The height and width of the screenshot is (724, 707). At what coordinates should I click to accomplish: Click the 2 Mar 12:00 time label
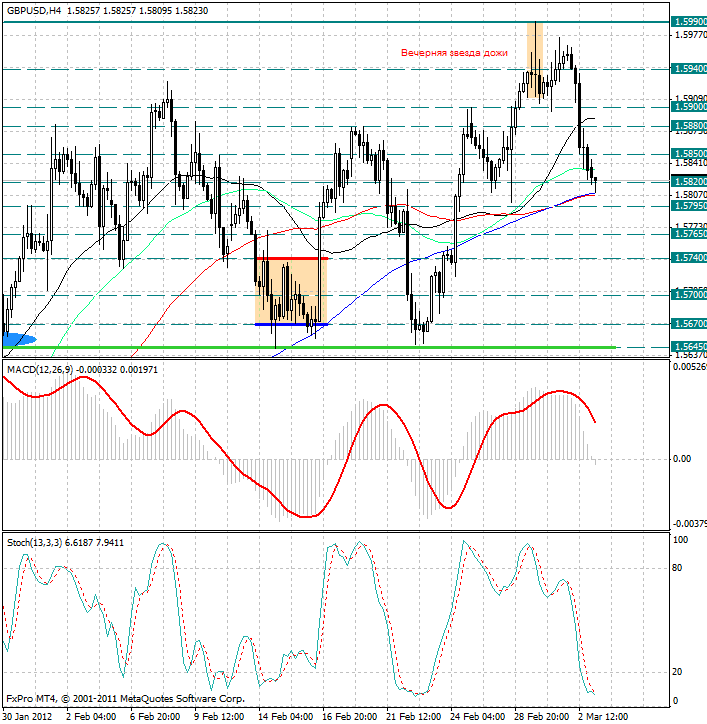(604, 717)
